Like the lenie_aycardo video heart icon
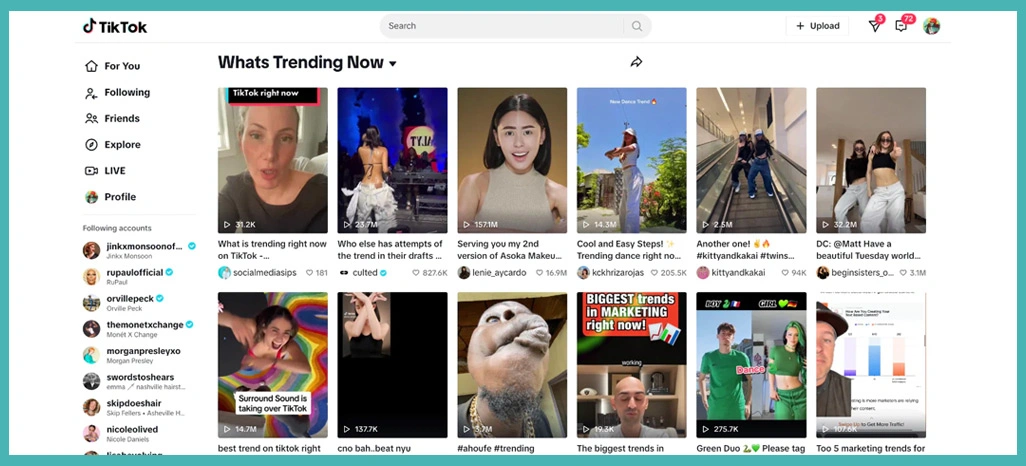Image resolution: width=1026 pixels, height=466 pixels. (539, 273)
